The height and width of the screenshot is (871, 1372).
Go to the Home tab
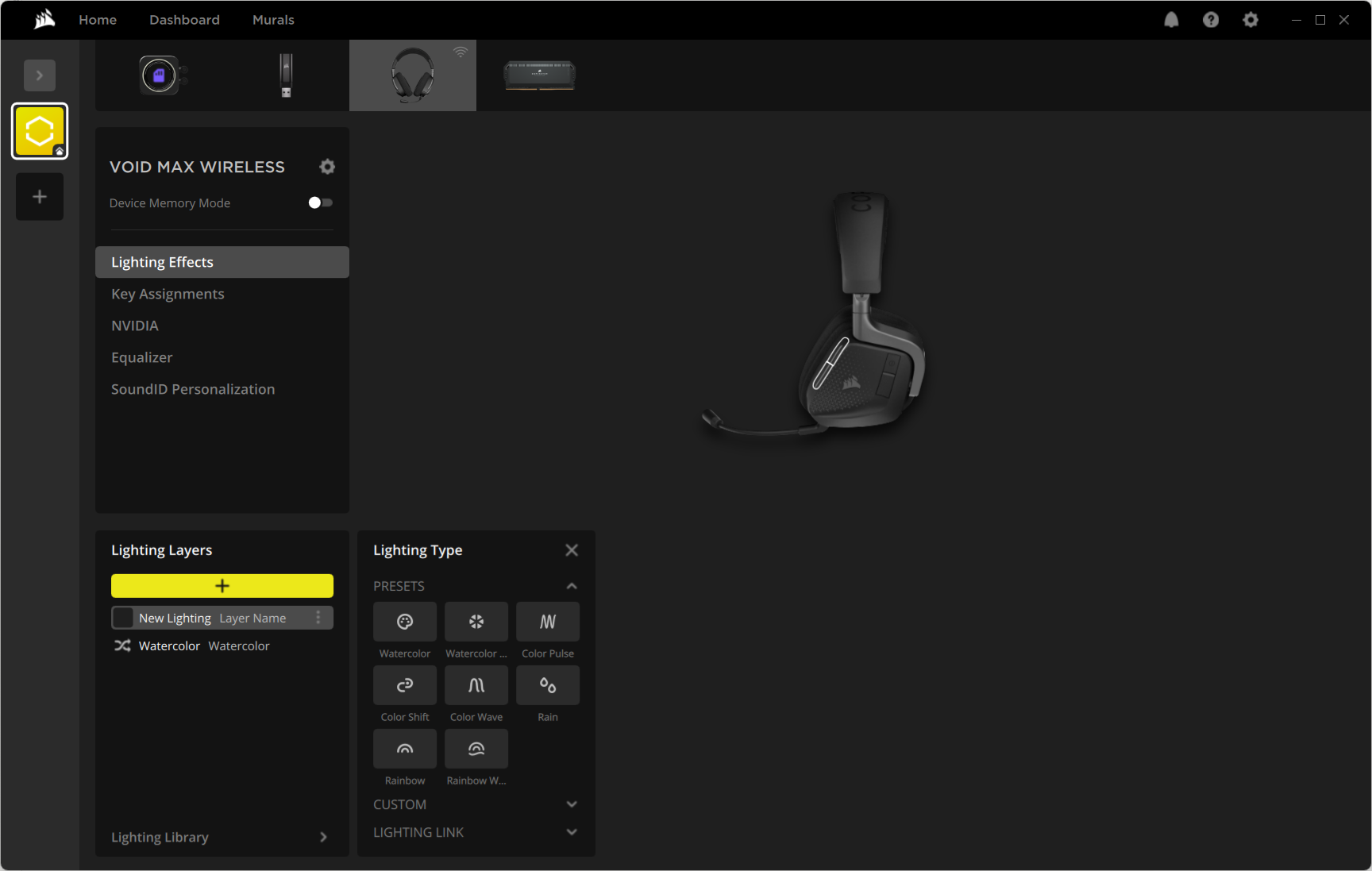pyautogui.click(x=98, y=20)
